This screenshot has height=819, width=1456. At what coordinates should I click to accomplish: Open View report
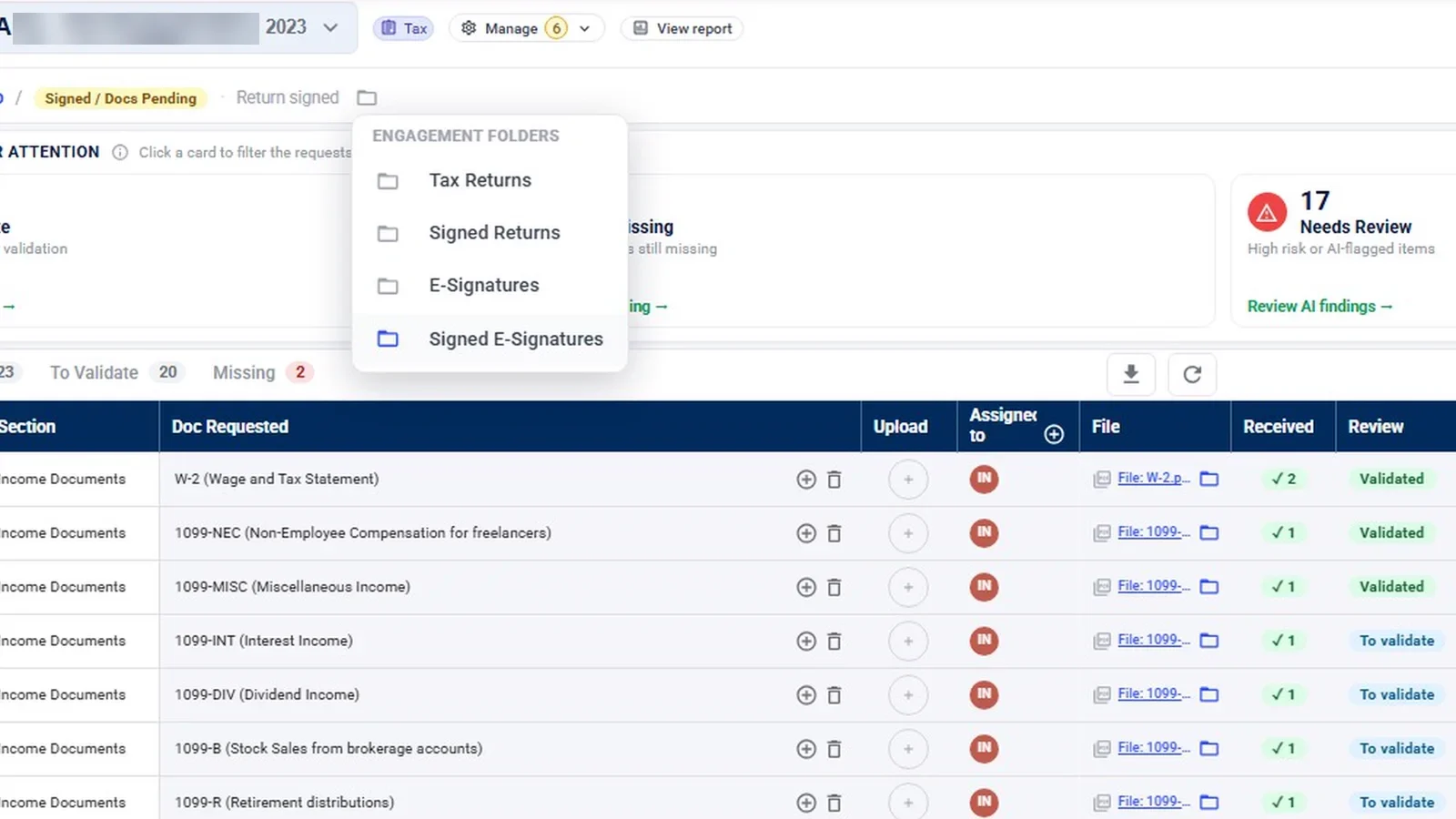tap(682, 28)
